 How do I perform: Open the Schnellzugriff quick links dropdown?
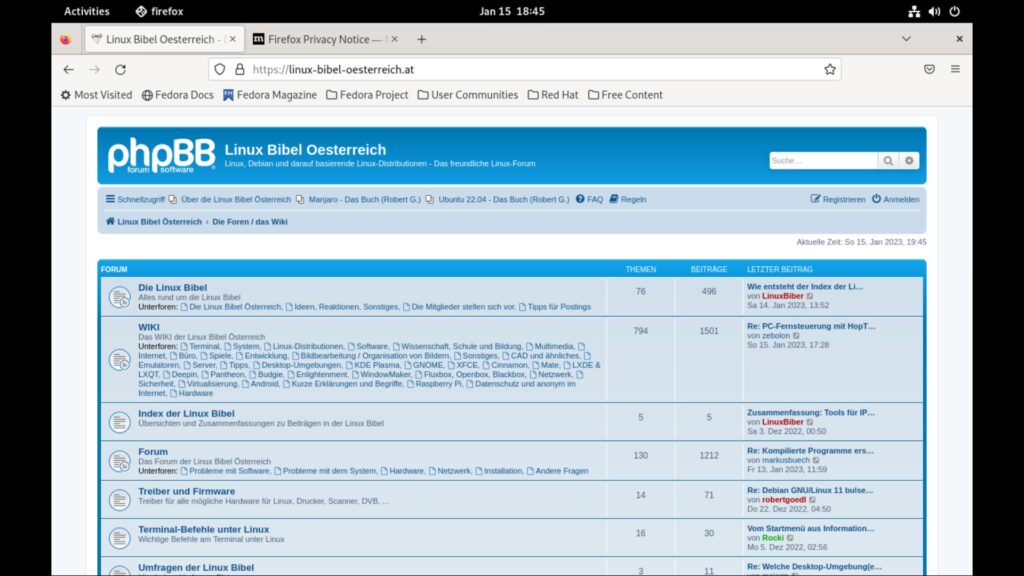(135, 199)
